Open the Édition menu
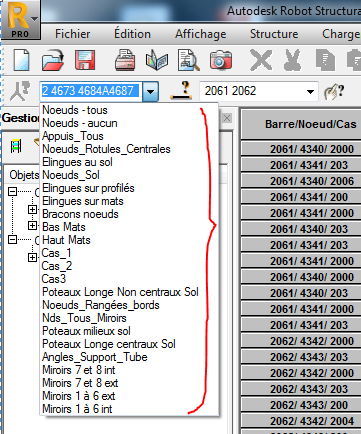Screen dimensions: 361x434 tap(132, 34)
